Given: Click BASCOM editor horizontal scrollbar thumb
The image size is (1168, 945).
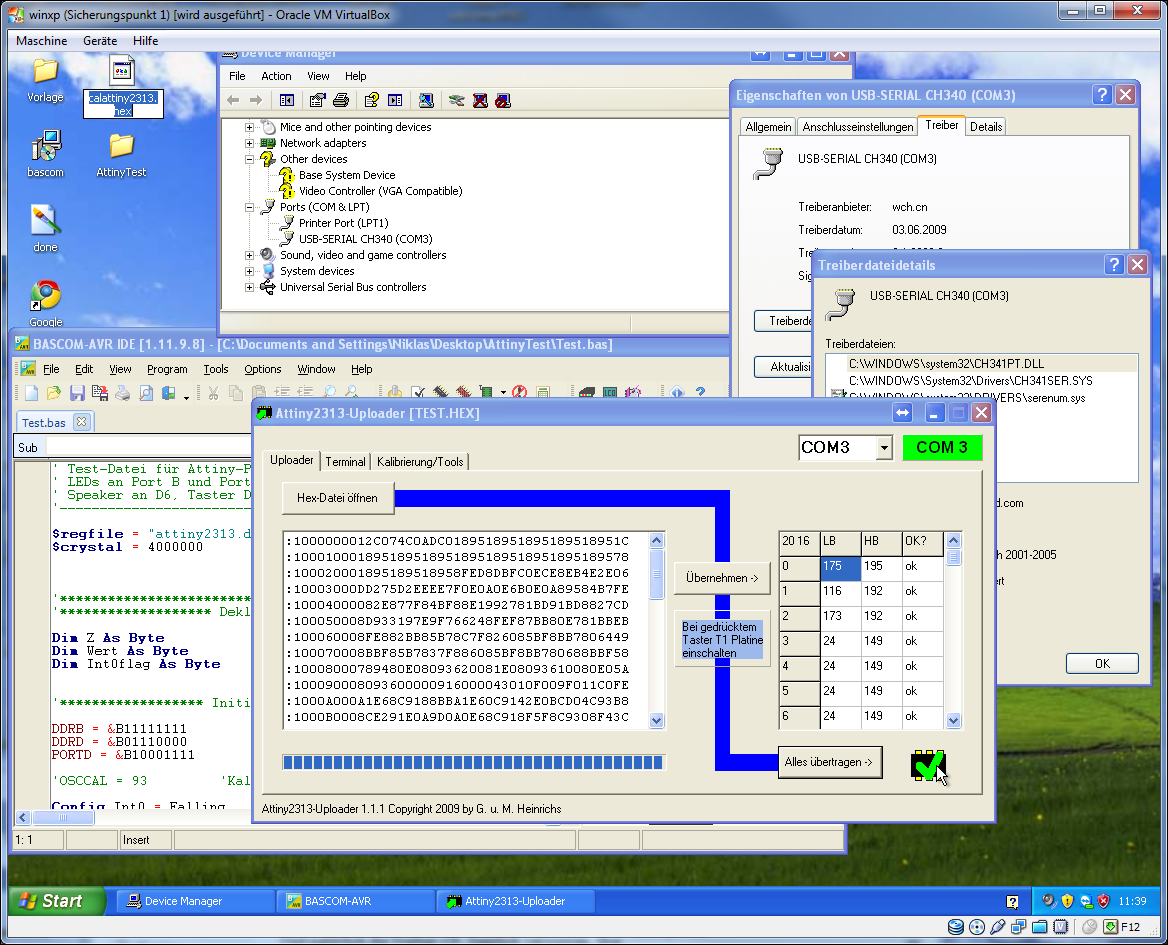Looking at the screenshot, I should tap(63, 818).
